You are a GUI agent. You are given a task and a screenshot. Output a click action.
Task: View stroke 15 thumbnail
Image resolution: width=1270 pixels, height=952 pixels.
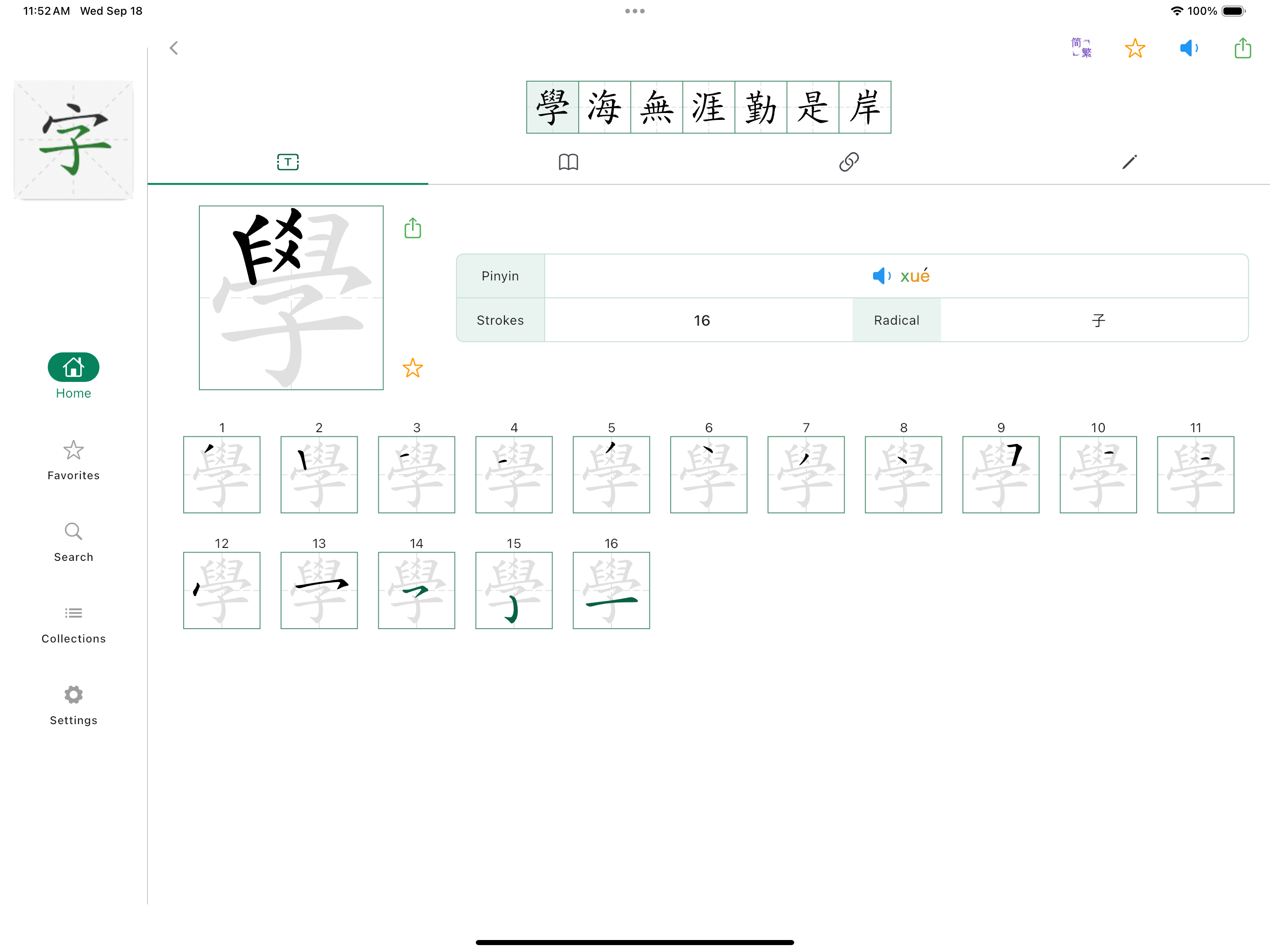click(514, 590)
